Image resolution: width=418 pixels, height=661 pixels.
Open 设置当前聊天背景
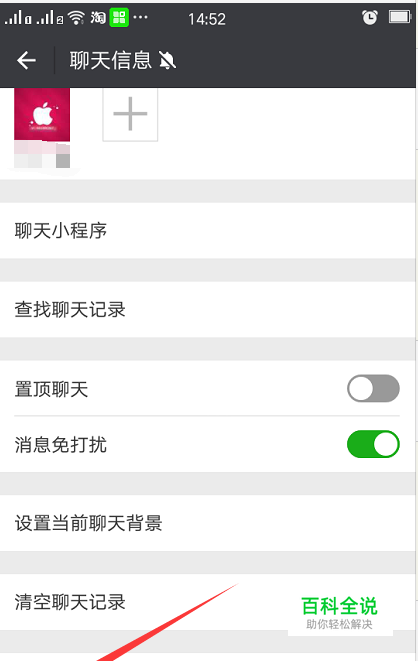[x=208, y=523]
